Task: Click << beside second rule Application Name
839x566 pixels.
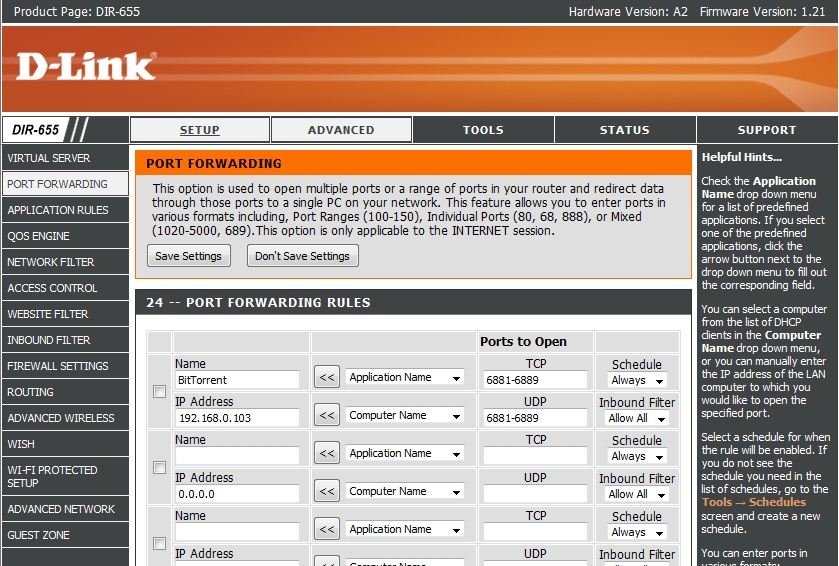Action: coord(327,453)
